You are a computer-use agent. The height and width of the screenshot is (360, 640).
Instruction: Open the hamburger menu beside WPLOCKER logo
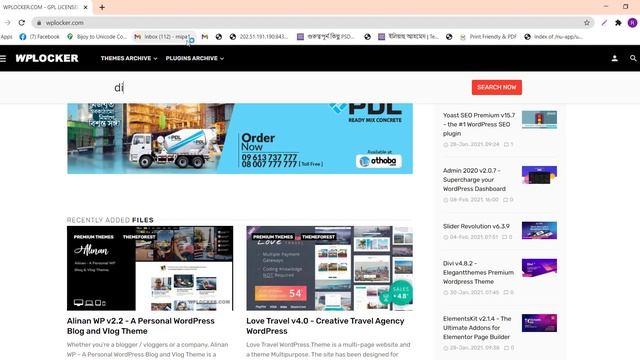[x=3, y=58]
